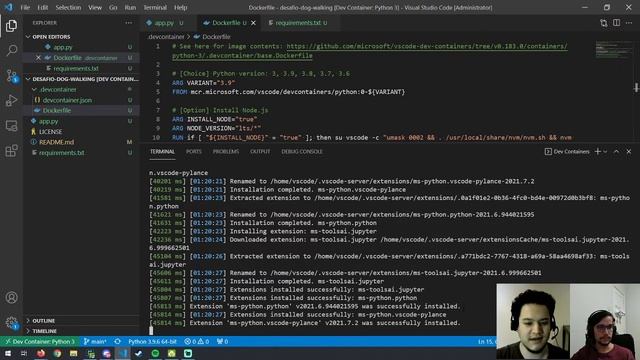Select Python 3.9.6 64-bit interpreter in status bar
The width and height of the screenshot is (640, 360).
coord(152,341)
